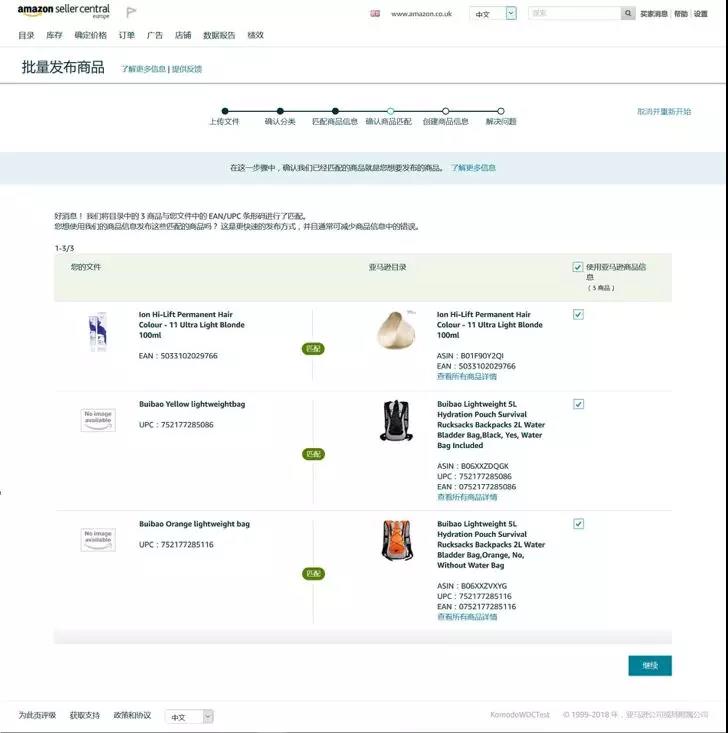Click file title Buibao Yellow lightweightbag

[x=192, y=404]
